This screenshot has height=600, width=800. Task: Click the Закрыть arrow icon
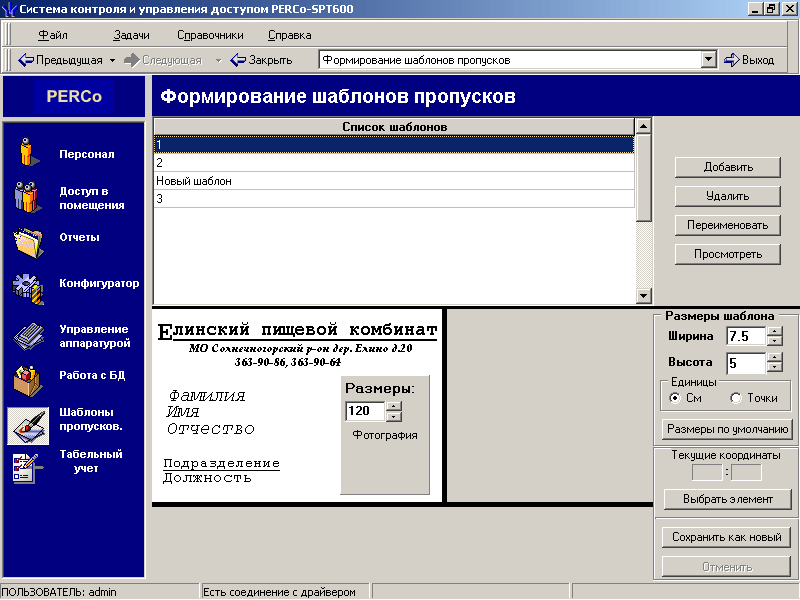[x=238, y=60]
